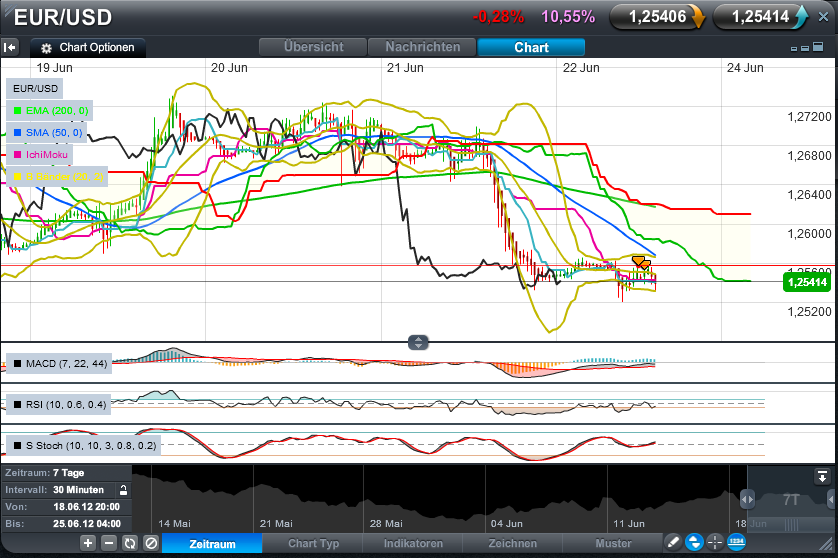Screen dimensions: 838x558
Task: Open the Zeichnen bottom tab
Action: [513, 544]
